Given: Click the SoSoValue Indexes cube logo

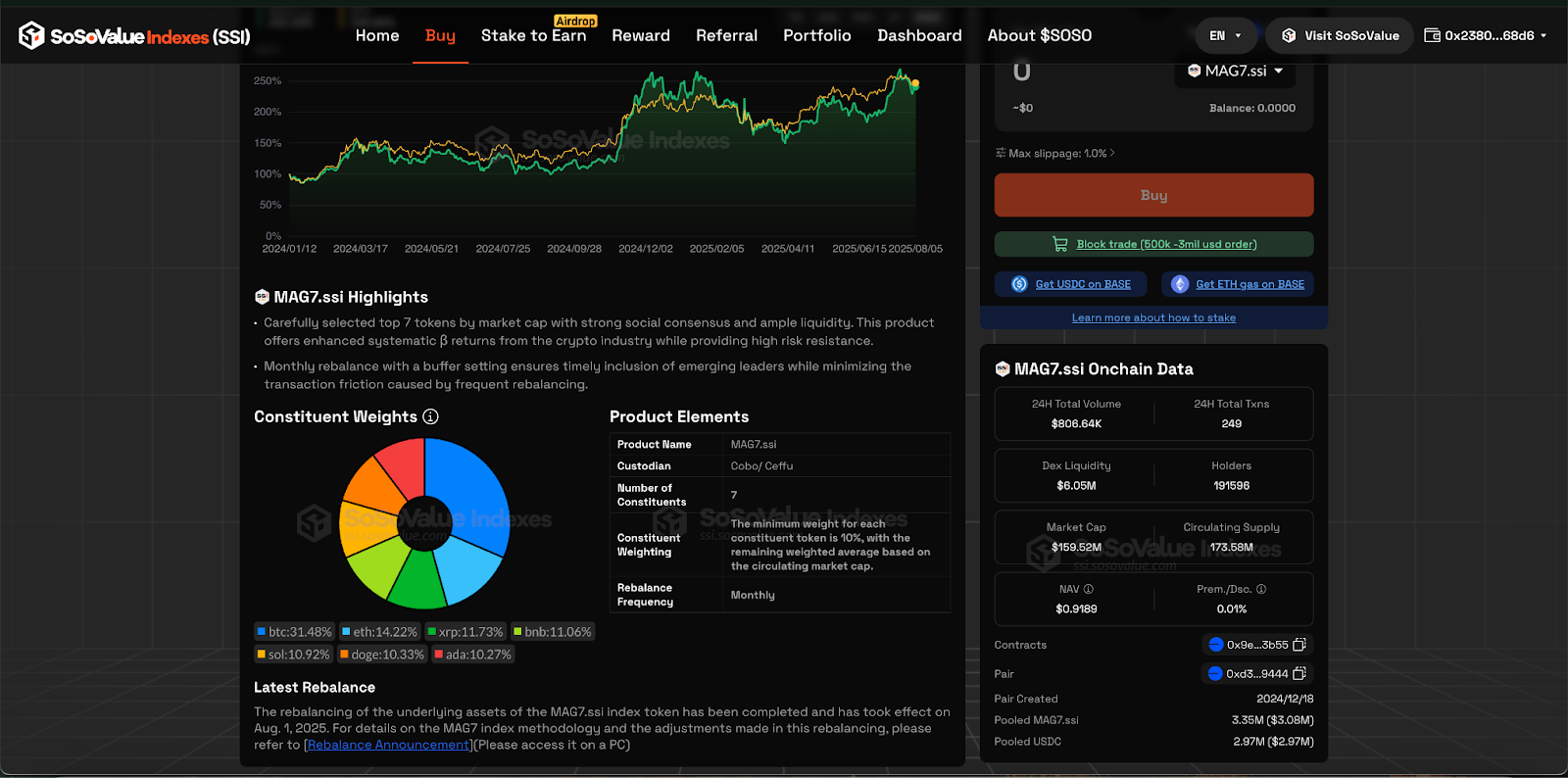Looking at the screenshot, I should click(31, 35).
